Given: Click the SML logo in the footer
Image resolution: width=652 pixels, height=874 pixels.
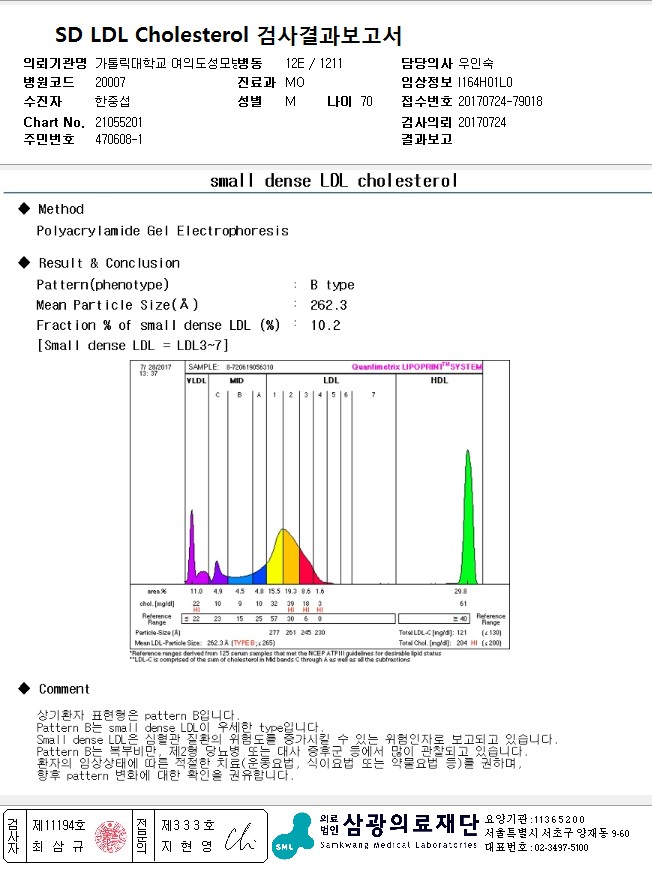Looking at the screenshot, I should click(x=293, y=835).
